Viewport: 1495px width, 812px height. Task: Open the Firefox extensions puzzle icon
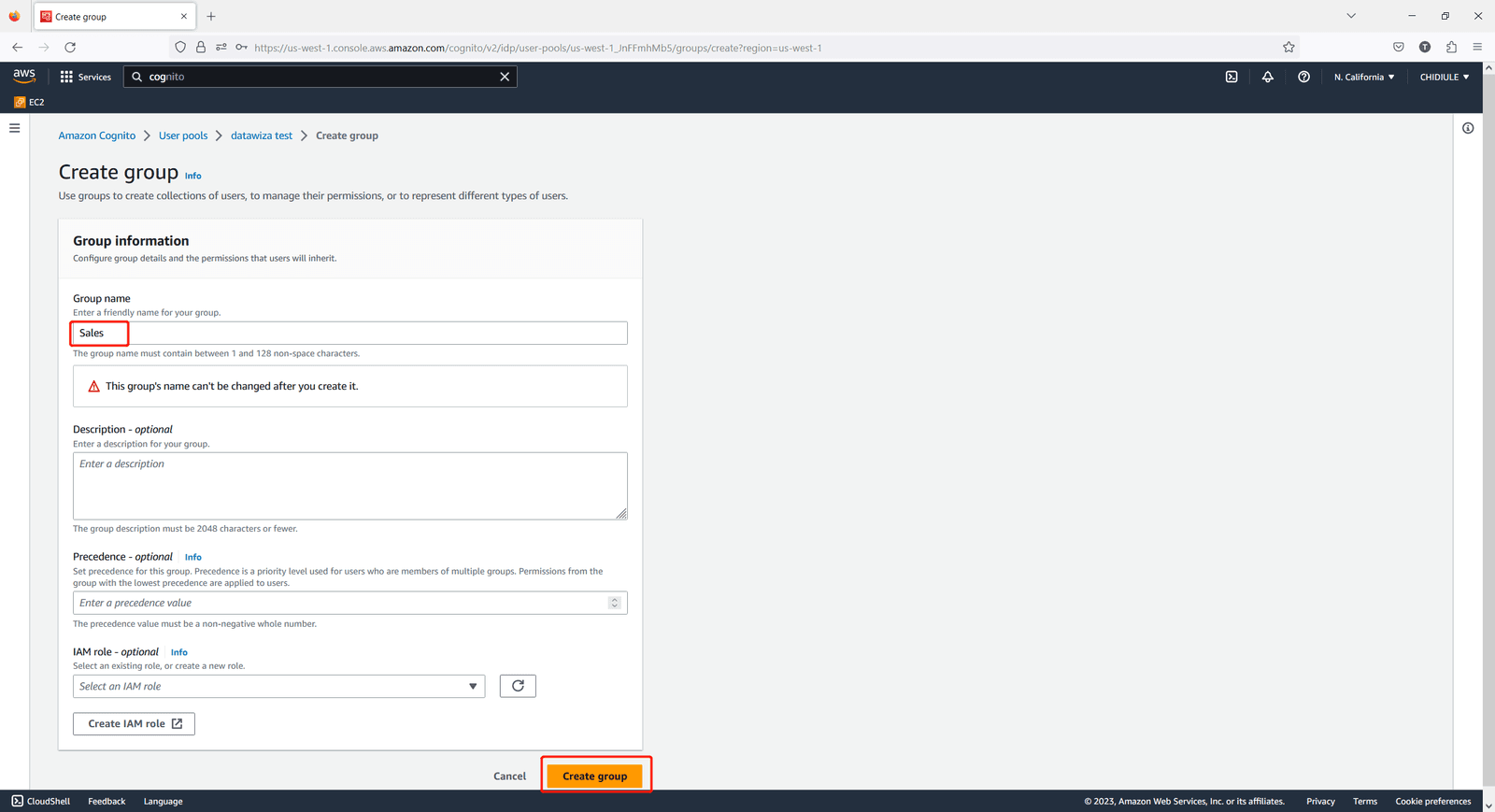click(x=1451, y=47)
